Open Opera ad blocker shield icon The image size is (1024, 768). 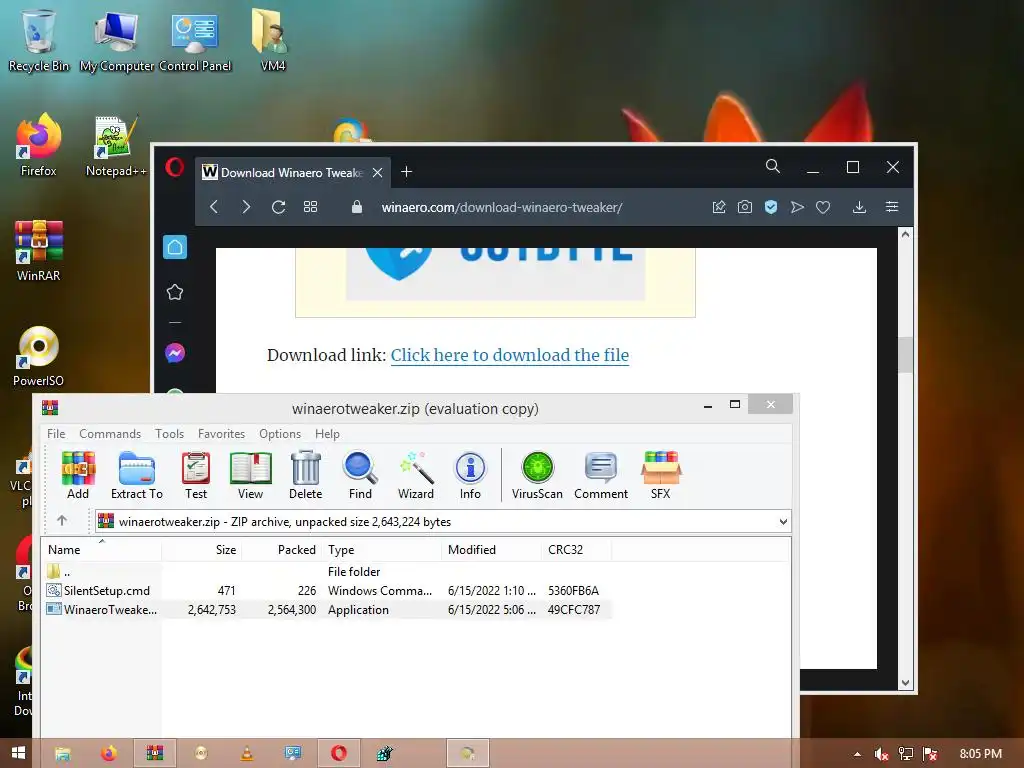771,207
